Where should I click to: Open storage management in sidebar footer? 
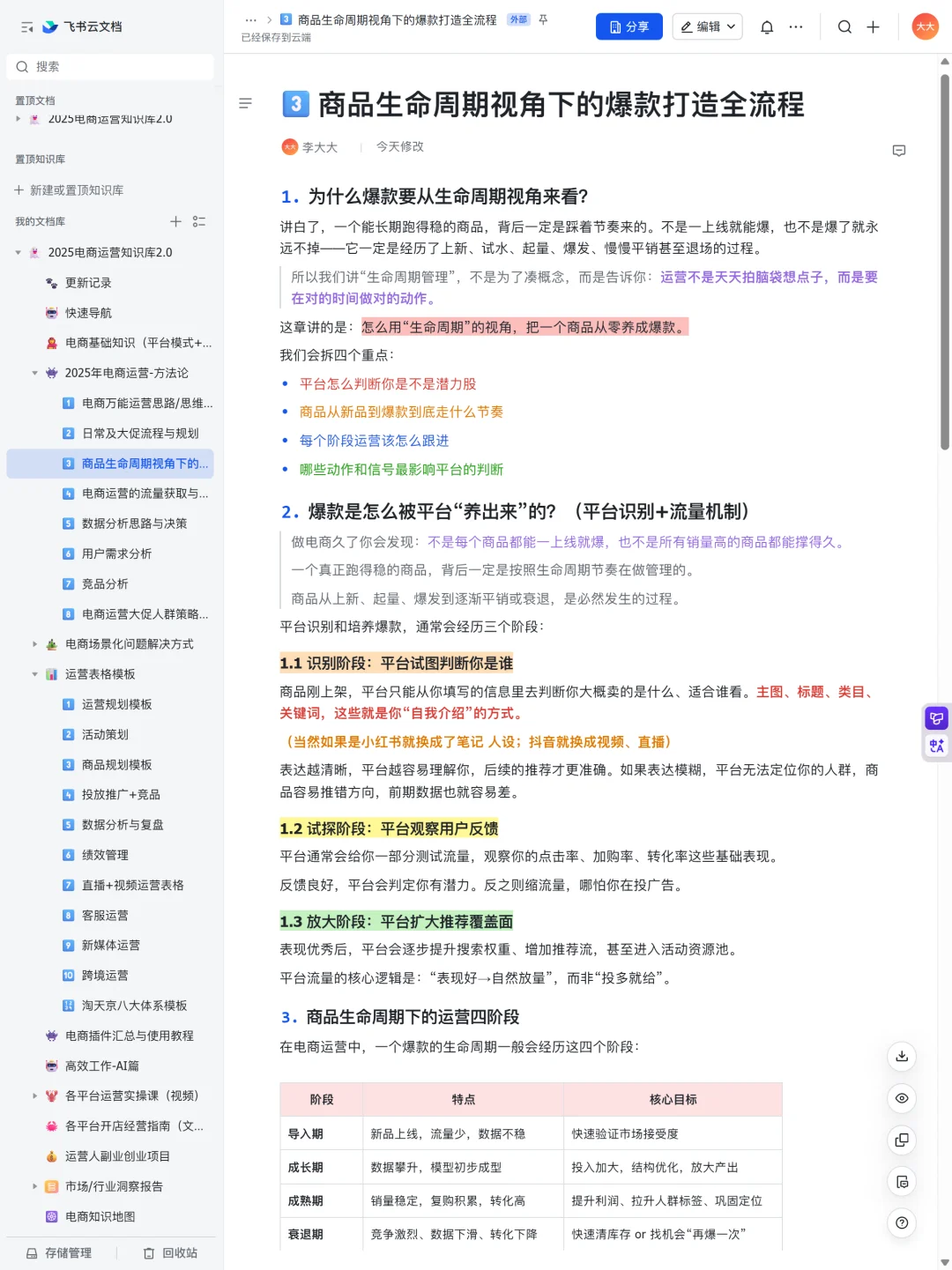(x=59, y=1253)
